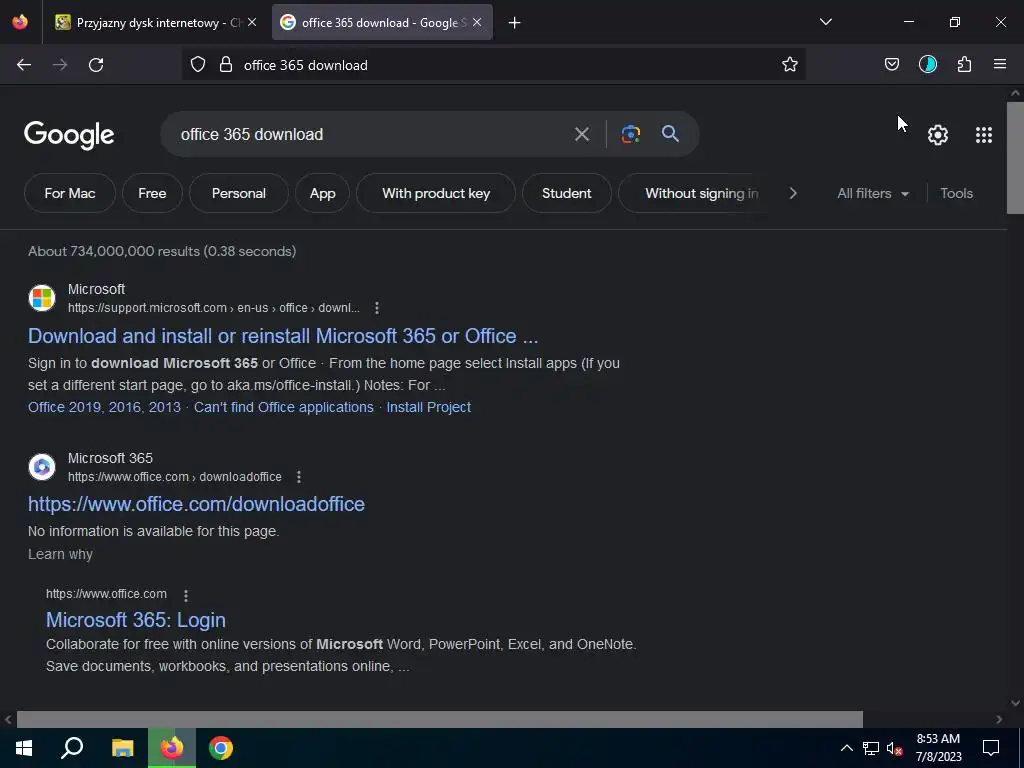The image size is (1024, 768).
Task: Open www.office.com/downloadoffice result link
Action: tap(196, 504)
